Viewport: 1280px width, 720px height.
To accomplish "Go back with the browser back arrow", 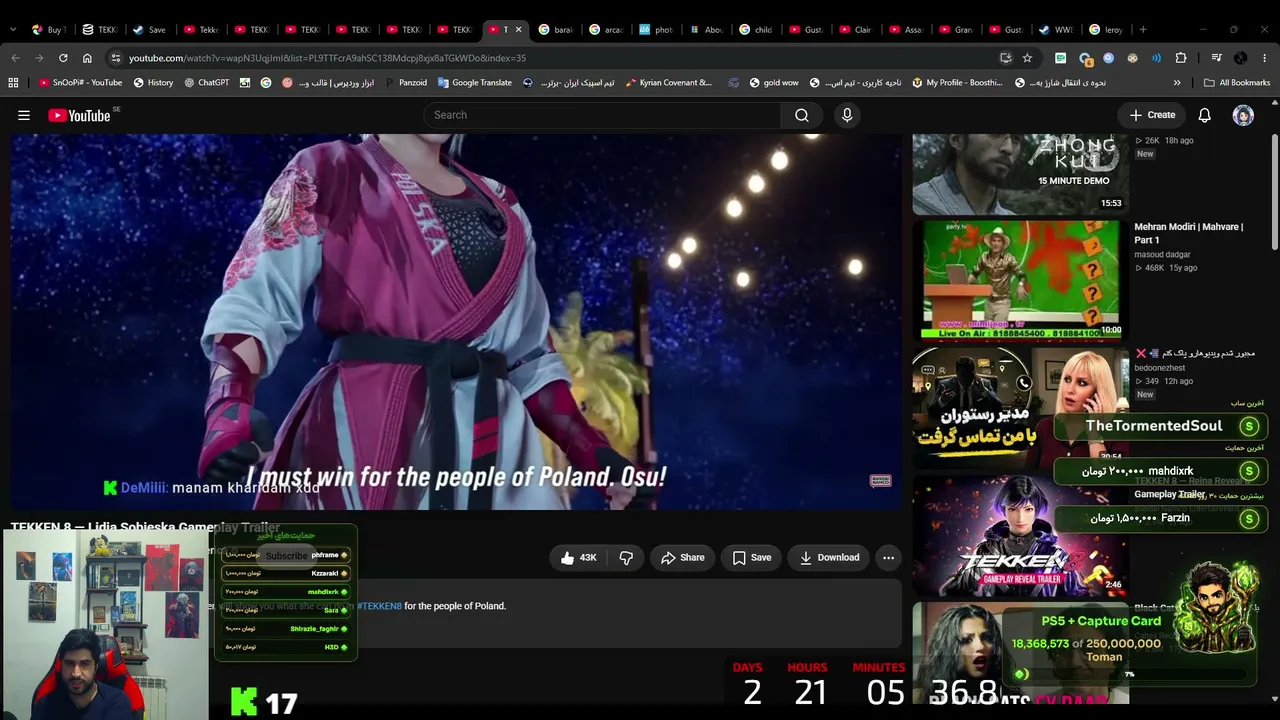I will [15, 58].
